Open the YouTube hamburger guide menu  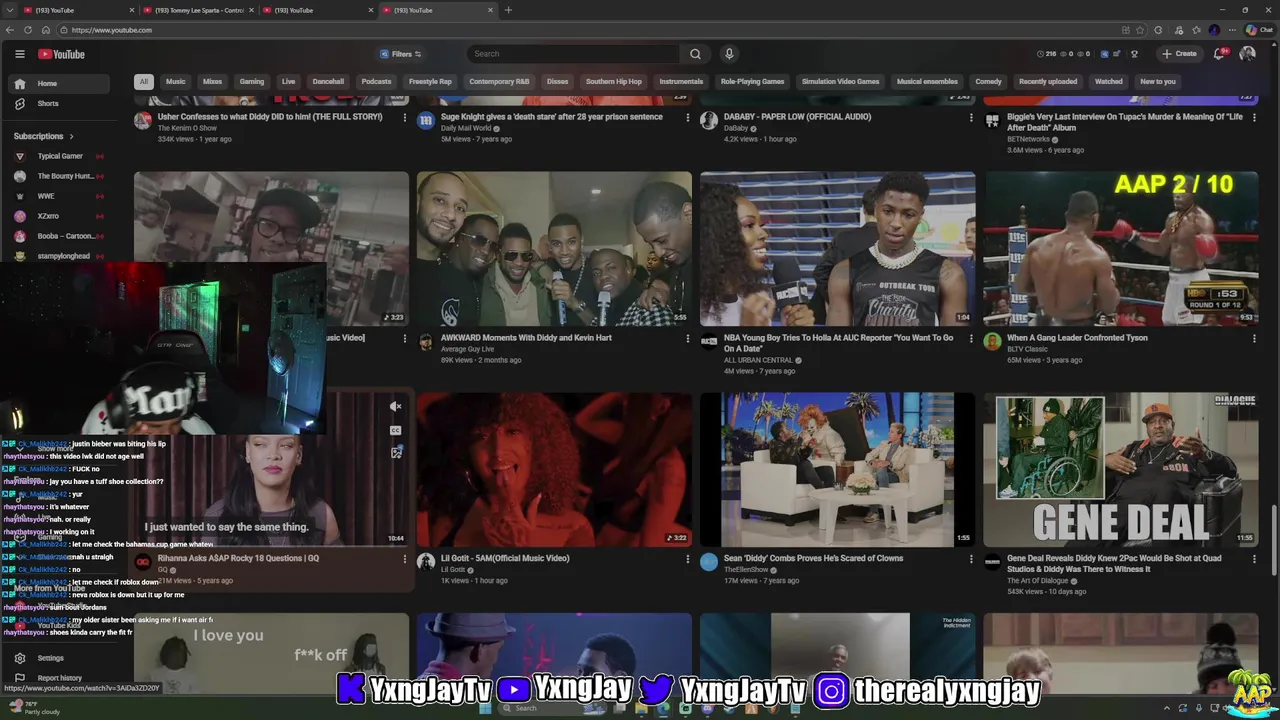pos(19,54)
